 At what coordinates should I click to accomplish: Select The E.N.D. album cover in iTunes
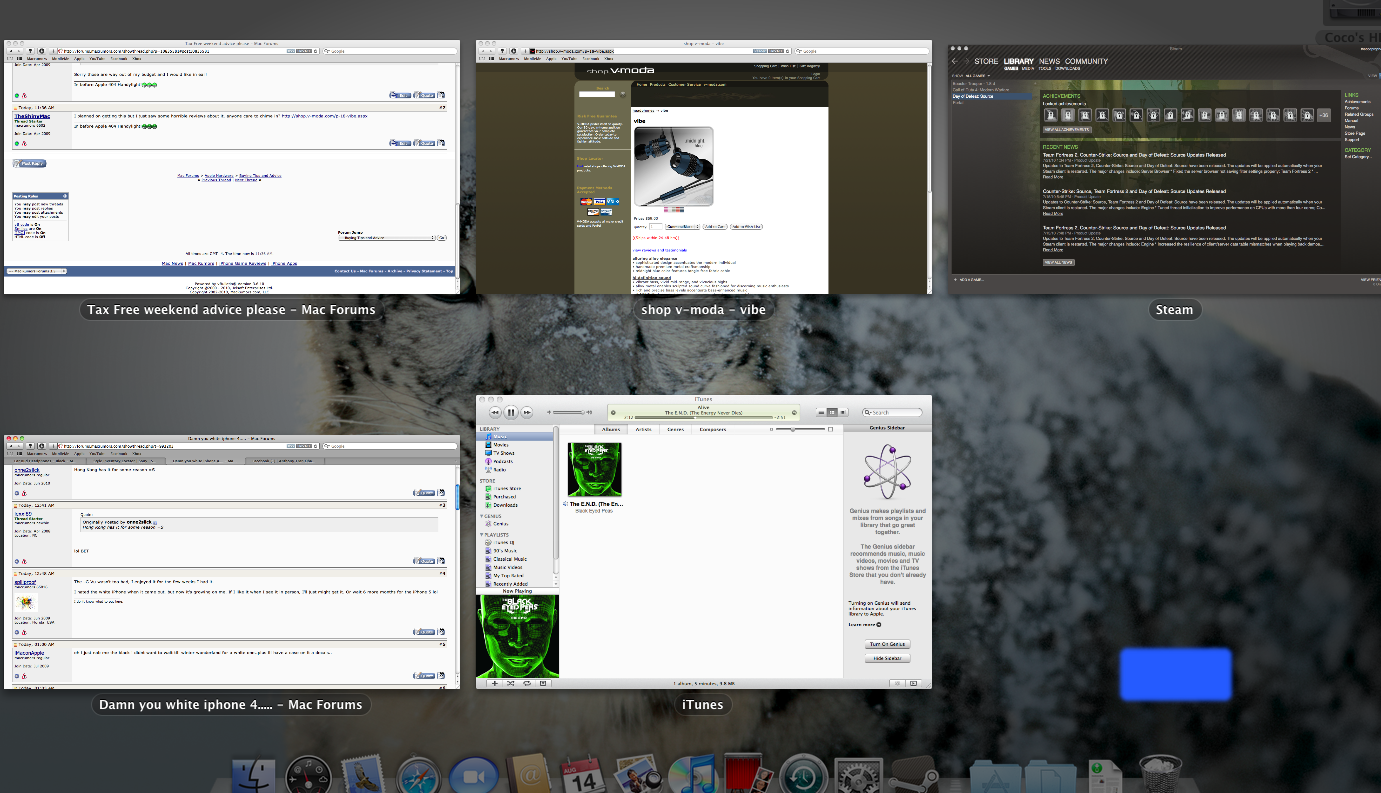(x=595, y=469)
